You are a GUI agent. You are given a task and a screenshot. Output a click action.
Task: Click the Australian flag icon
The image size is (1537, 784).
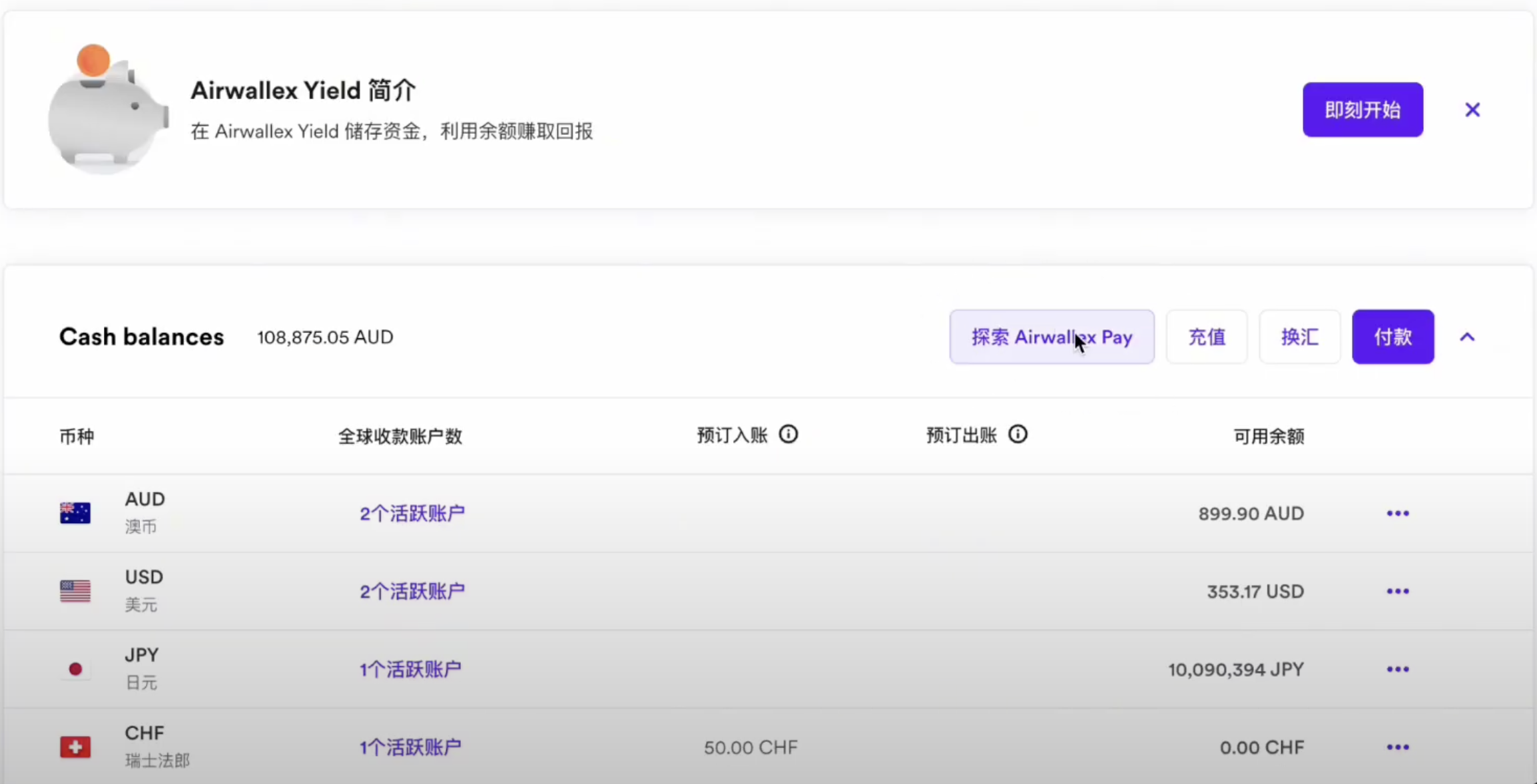[x=75, y=513]
